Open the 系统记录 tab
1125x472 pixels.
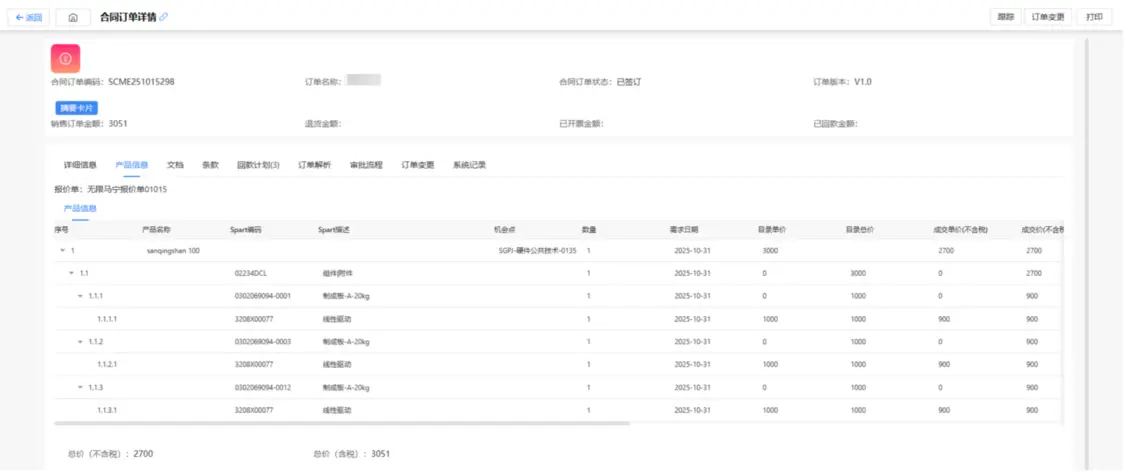469,165
